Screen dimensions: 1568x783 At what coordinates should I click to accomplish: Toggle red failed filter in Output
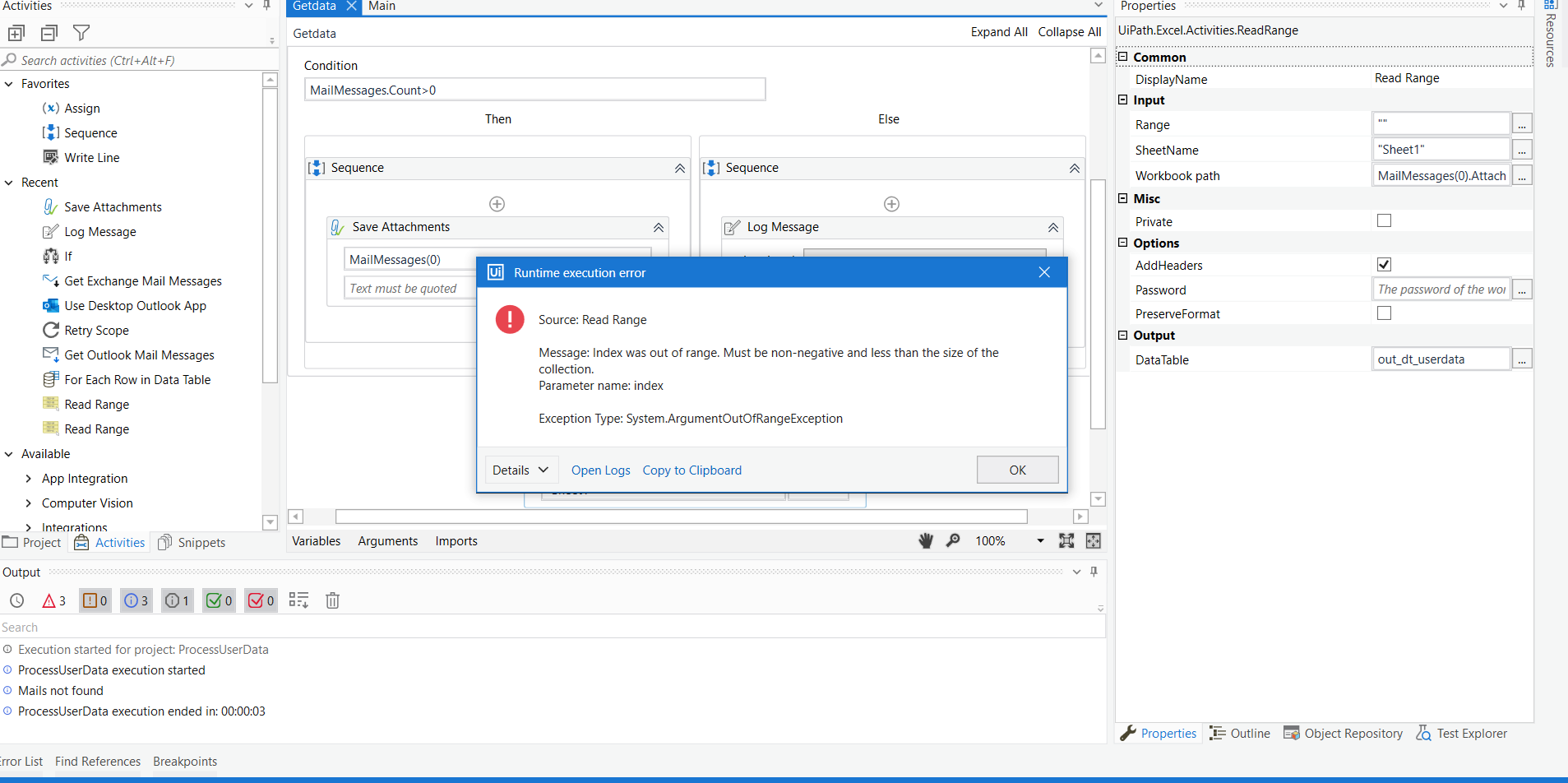261,601
